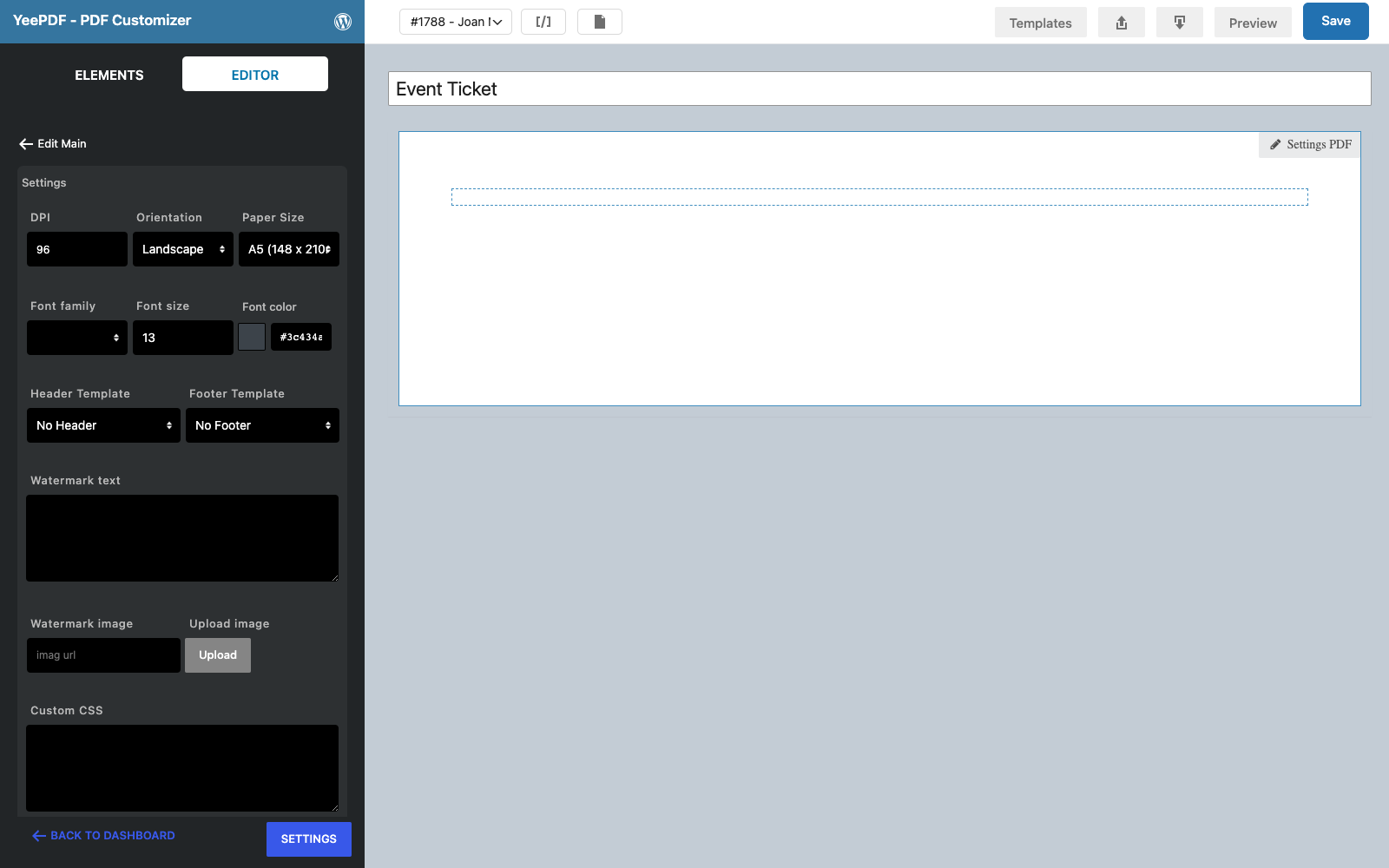Switch to the ELEMENTS tab
This screenshot has height=868, width=1389.
click(109, 75)
